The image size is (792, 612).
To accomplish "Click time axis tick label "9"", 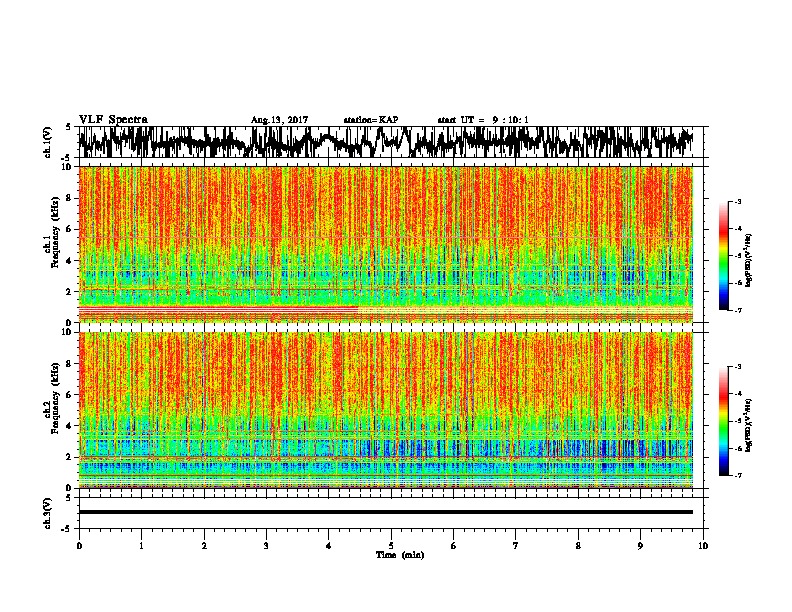I will point(640,546).
